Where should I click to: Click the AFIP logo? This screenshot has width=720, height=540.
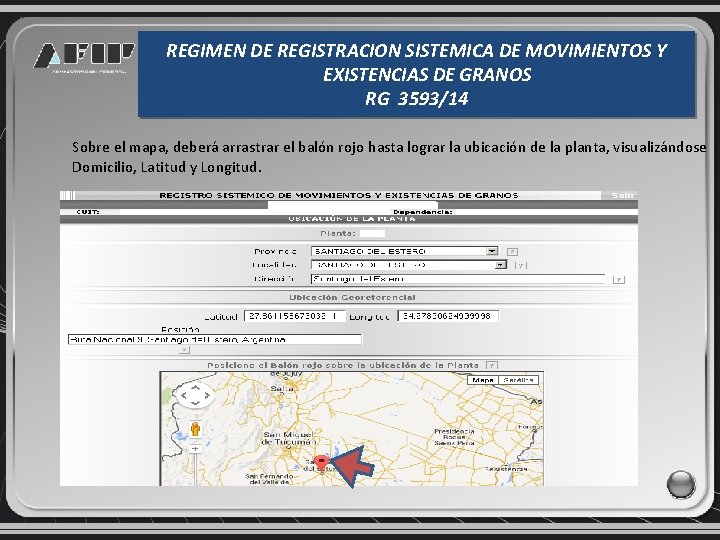84,56
